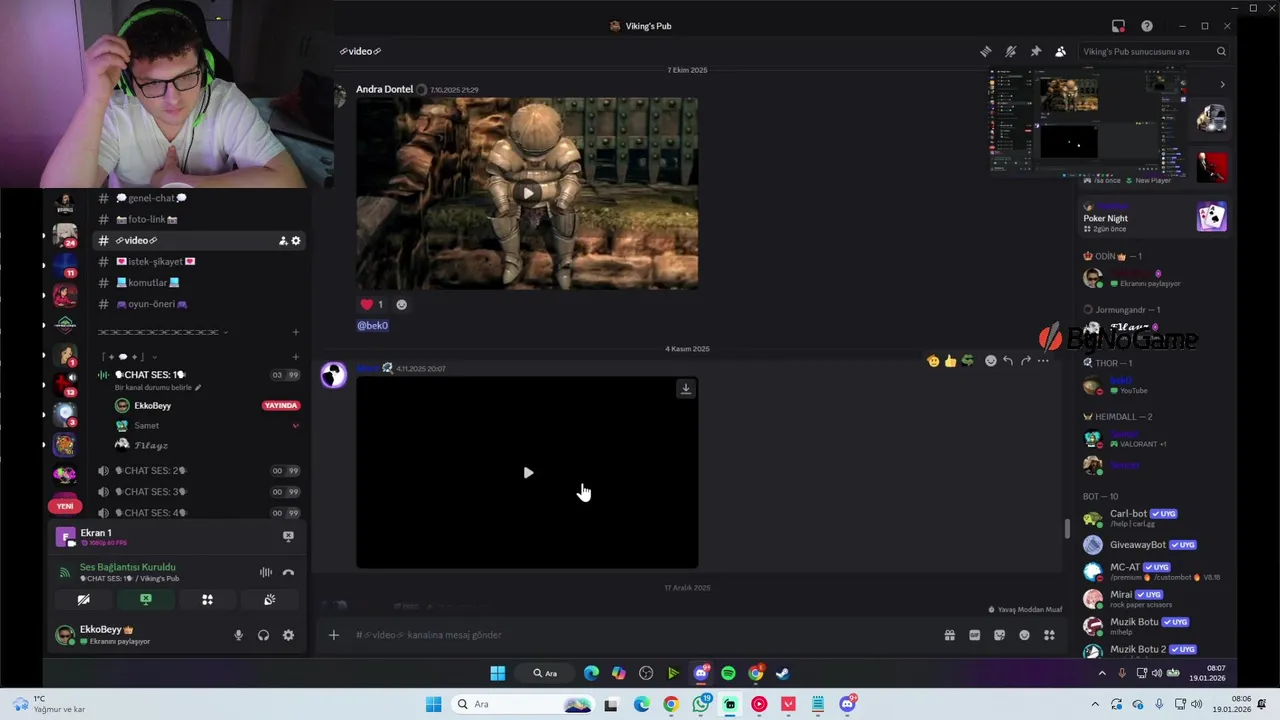Open the genel-chat channel
Screen dimensions: 1280x720
click(198, 198)
